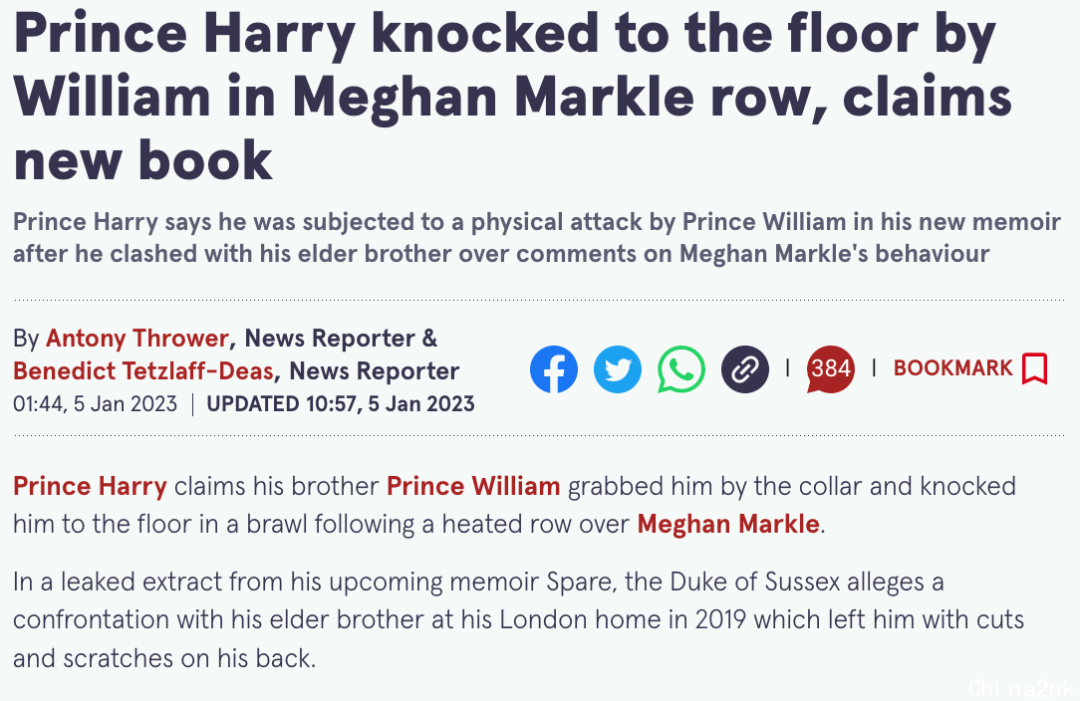Viewport: 1080px width, 701px height.
Task: Open the 384 comments bubble
Action: click(831, 369)
